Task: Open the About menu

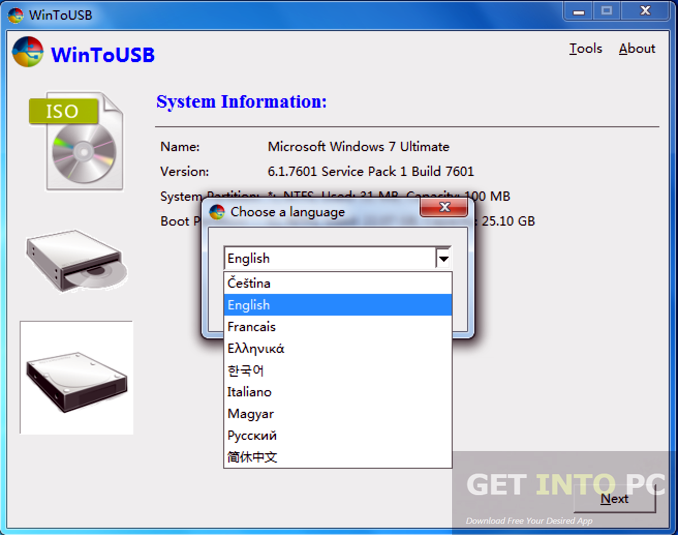Action: pyautogui.click(x=636, y=48)
